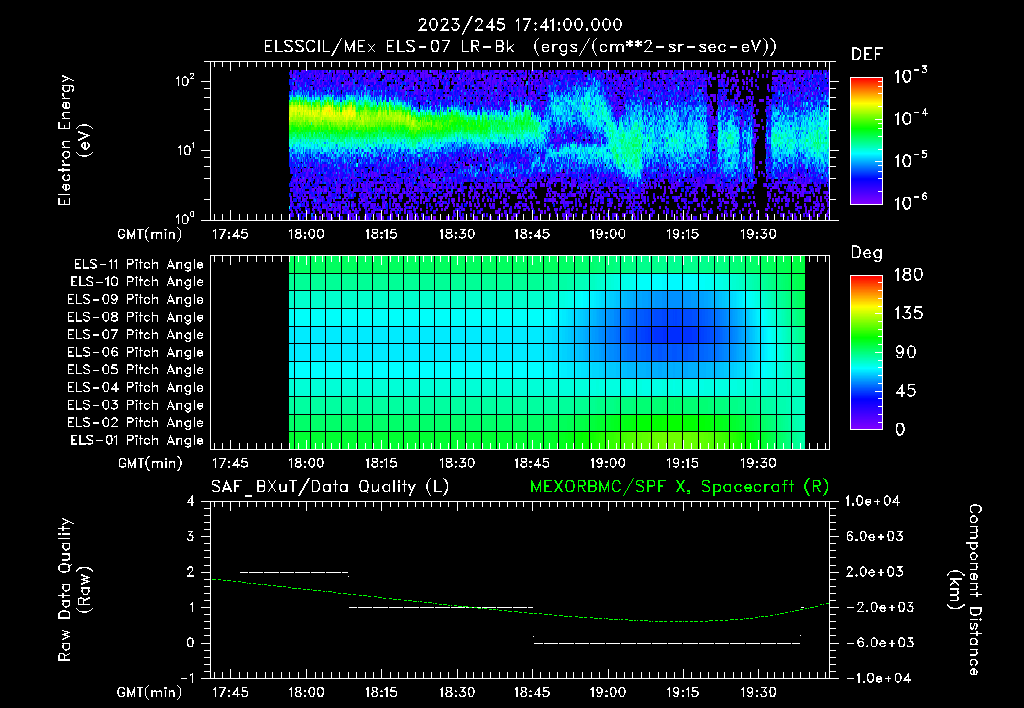Click the 3 tick on Raw Data Quality axis
This screenshot has height=708, width=1024.
(190, 536)
